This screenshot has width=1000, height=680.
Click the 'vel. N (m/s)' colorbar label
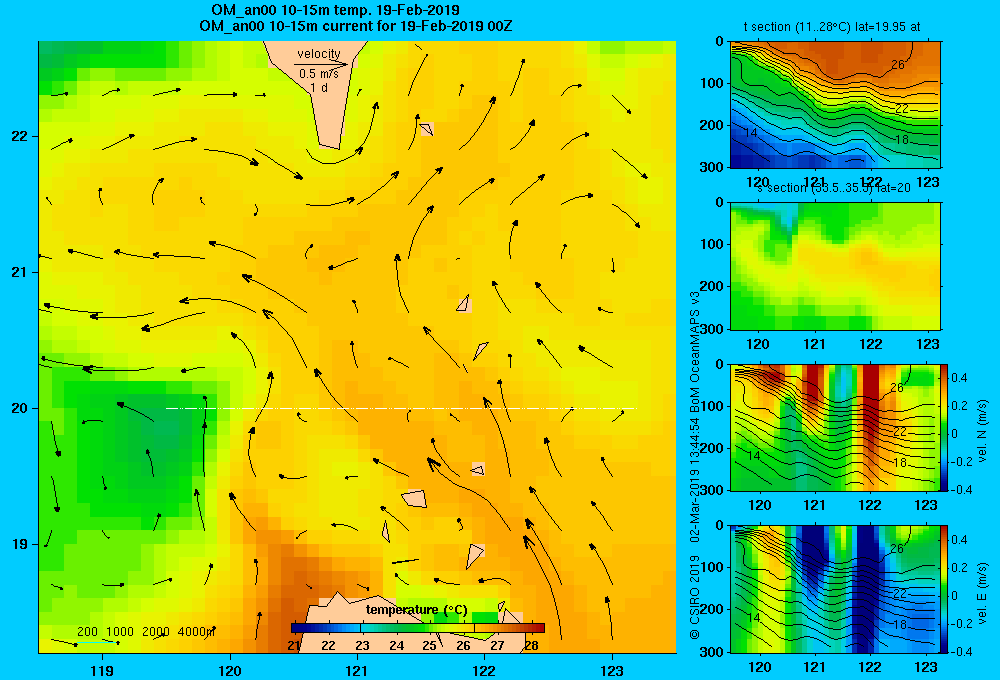[x=983, y=431]
